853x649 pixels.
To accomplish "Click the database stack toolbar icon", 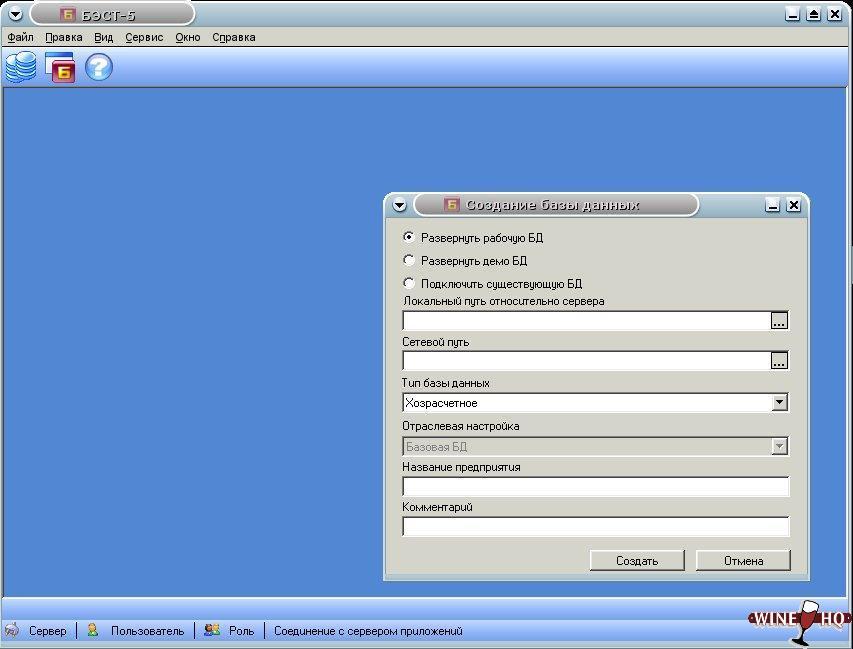I will click(21, 67).
